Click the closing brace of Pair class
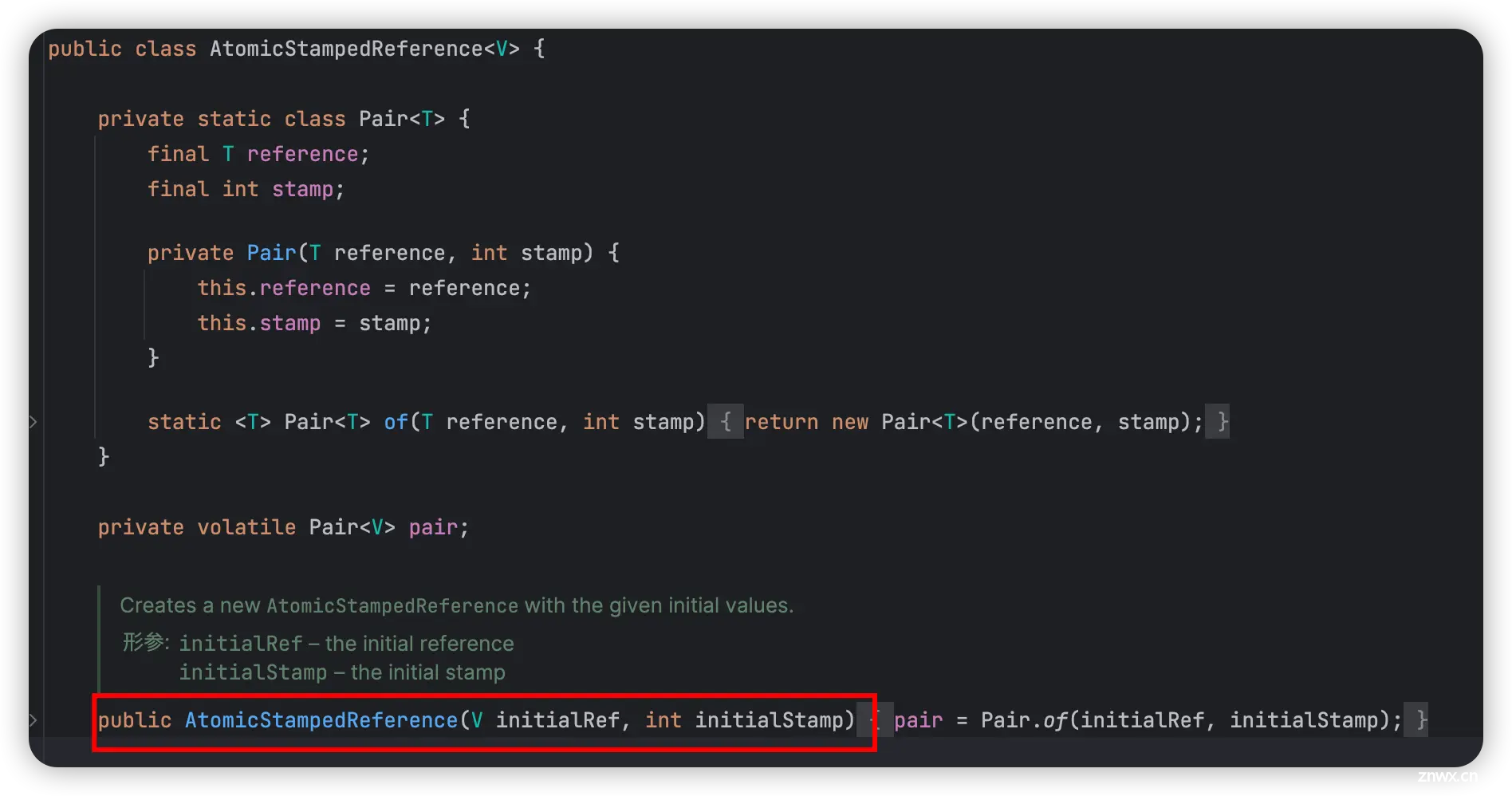Screen dimensions: 1512x796 coord(104,457)
